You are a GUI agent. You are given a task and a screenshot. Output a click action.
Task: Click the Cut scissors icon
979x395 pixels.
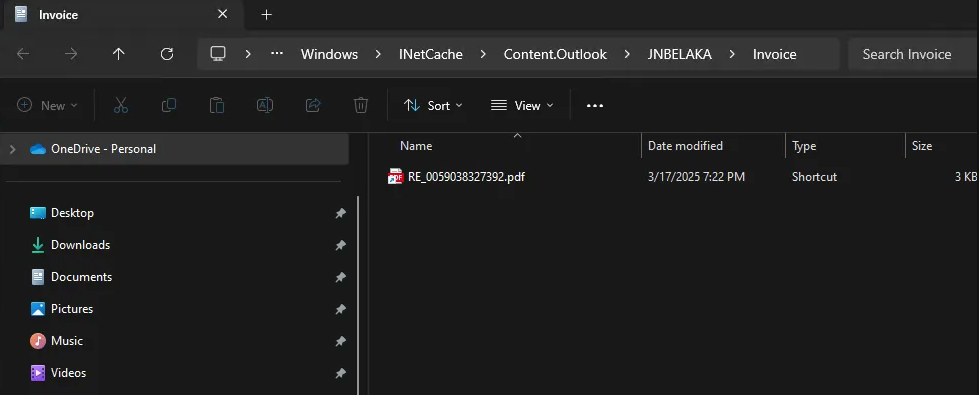(121, 105)
